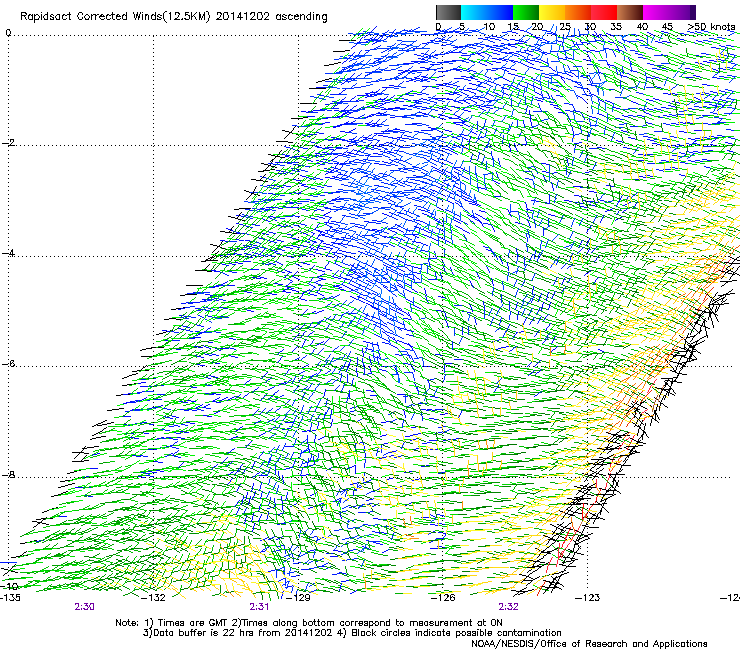Viewport: 740px width, 650px height.
Task: Click the brown 35-40 knots color swatch
Action: pos(630,12)
